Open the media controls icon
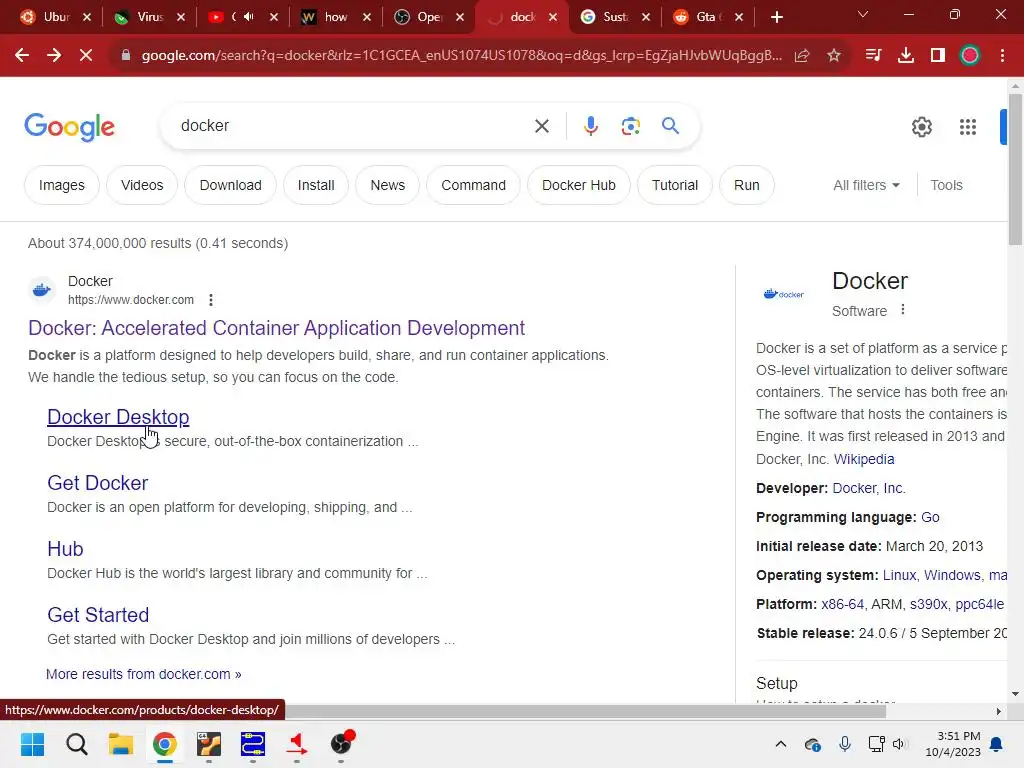This screenshot has height=768, width=1024. click(x=873, y=56)
